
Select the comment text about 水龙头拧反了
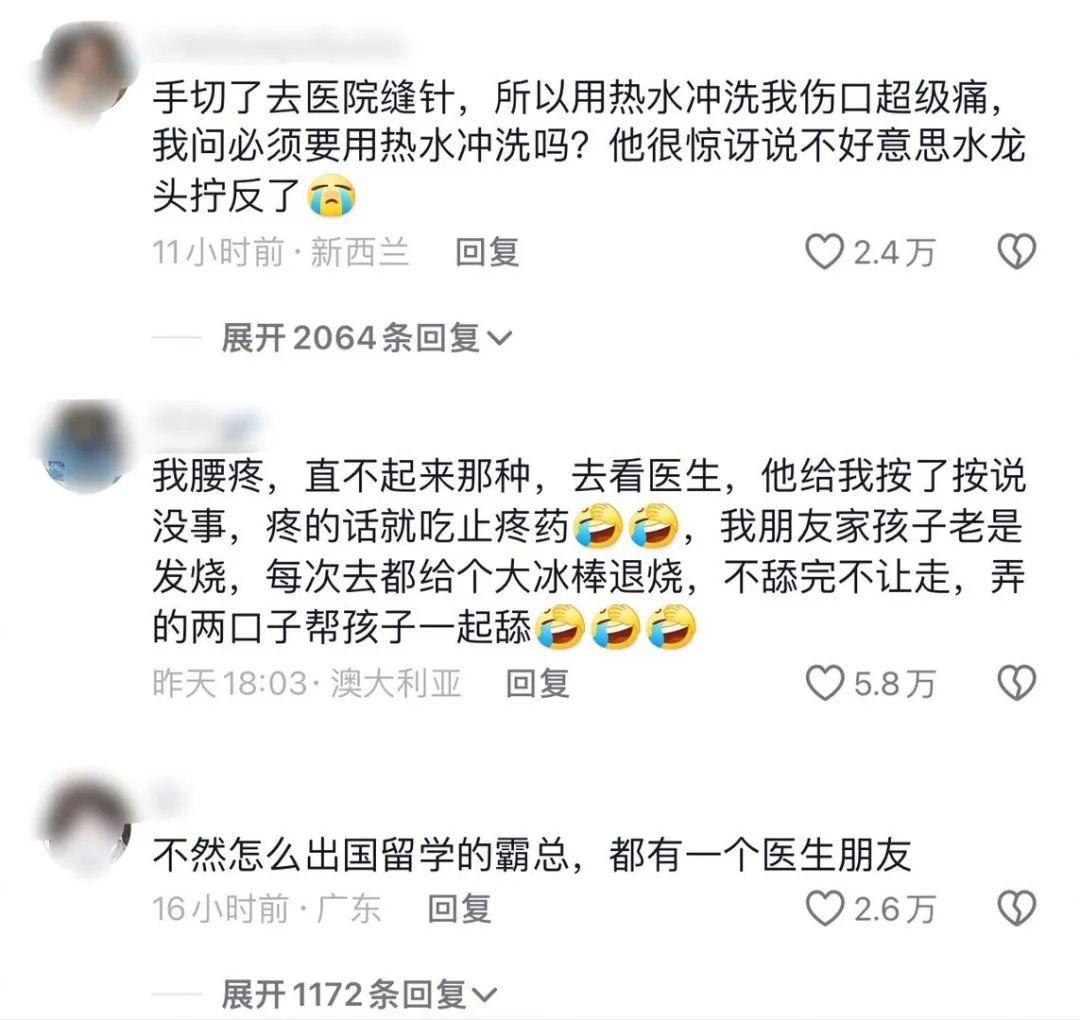click(589, 146)
